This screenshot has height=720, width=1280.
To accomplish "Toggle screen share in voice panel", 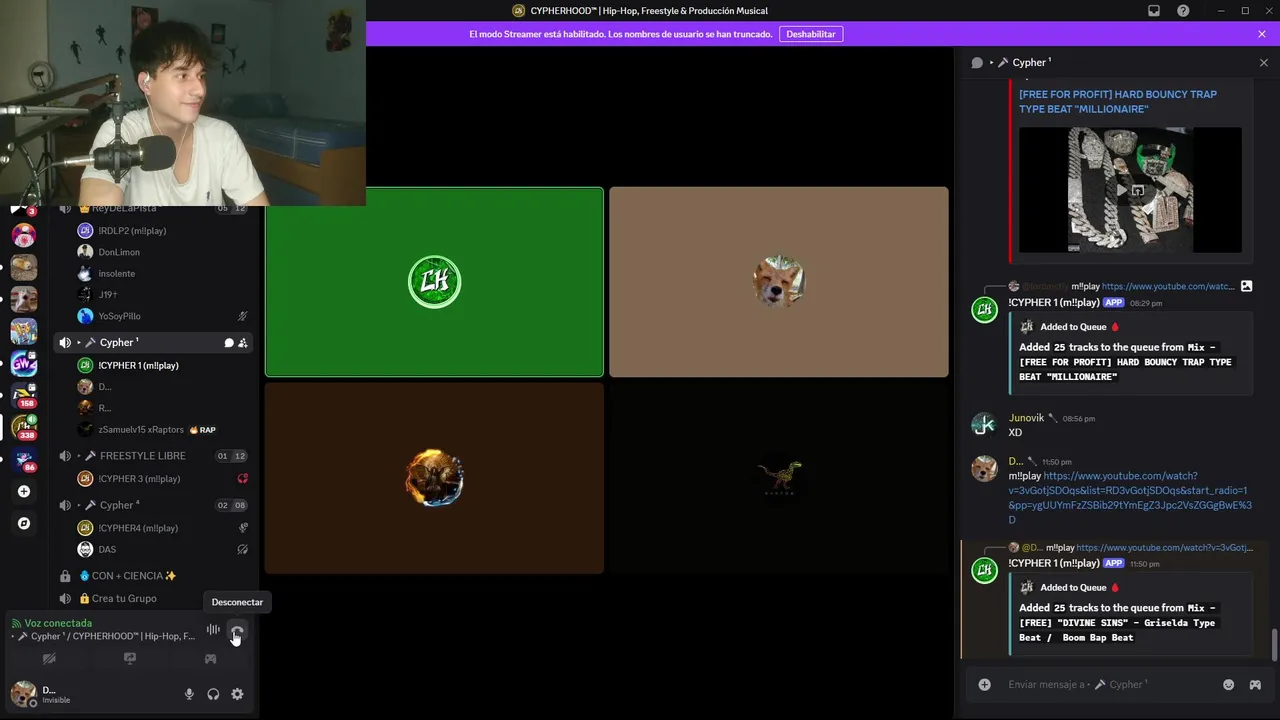I will tap(129, 659).
